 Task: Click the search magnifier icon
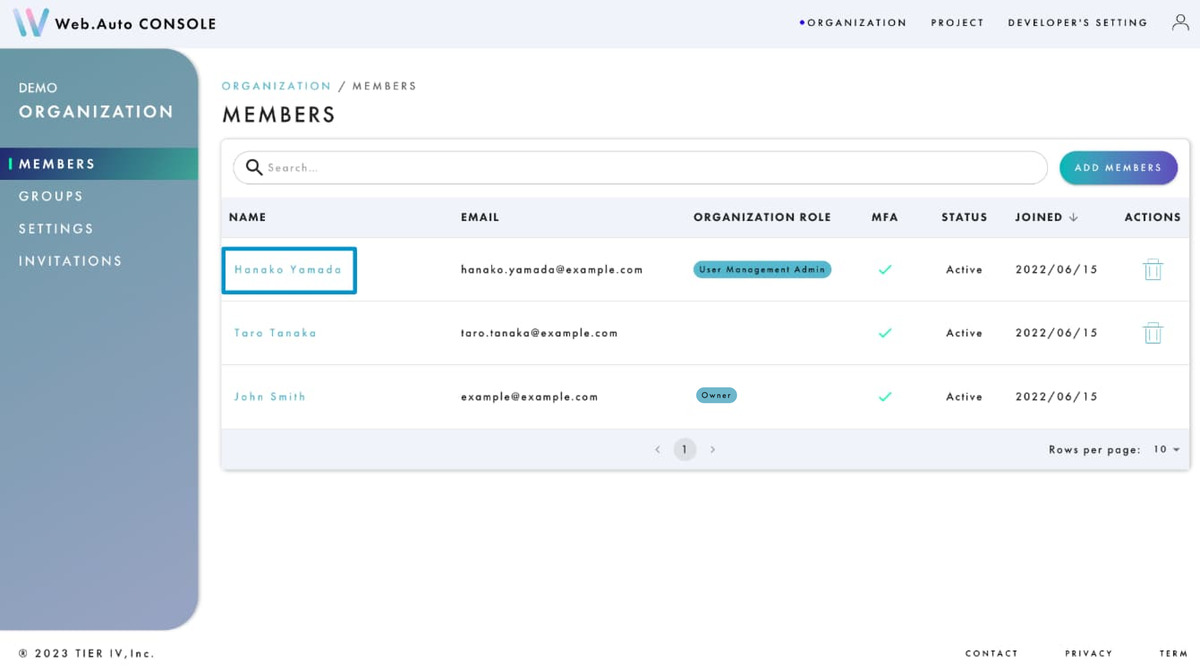254,167
